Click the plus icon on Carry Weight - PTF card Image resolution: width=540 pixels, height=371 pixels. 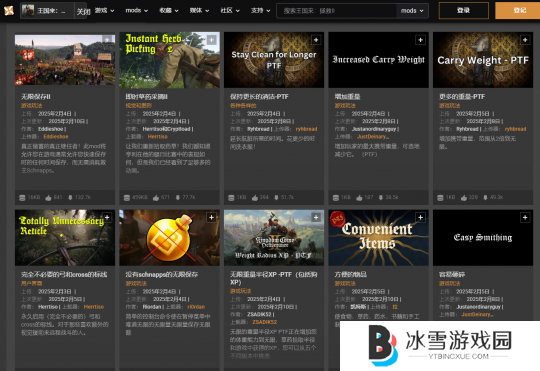click(525, 40)
